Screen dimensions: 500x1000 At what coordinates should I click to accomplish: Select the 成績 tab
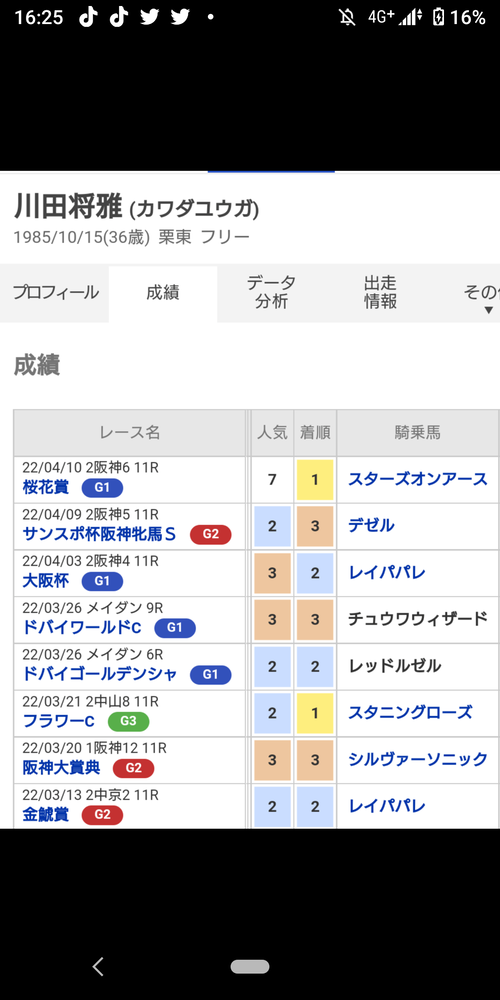pos(163,293)
